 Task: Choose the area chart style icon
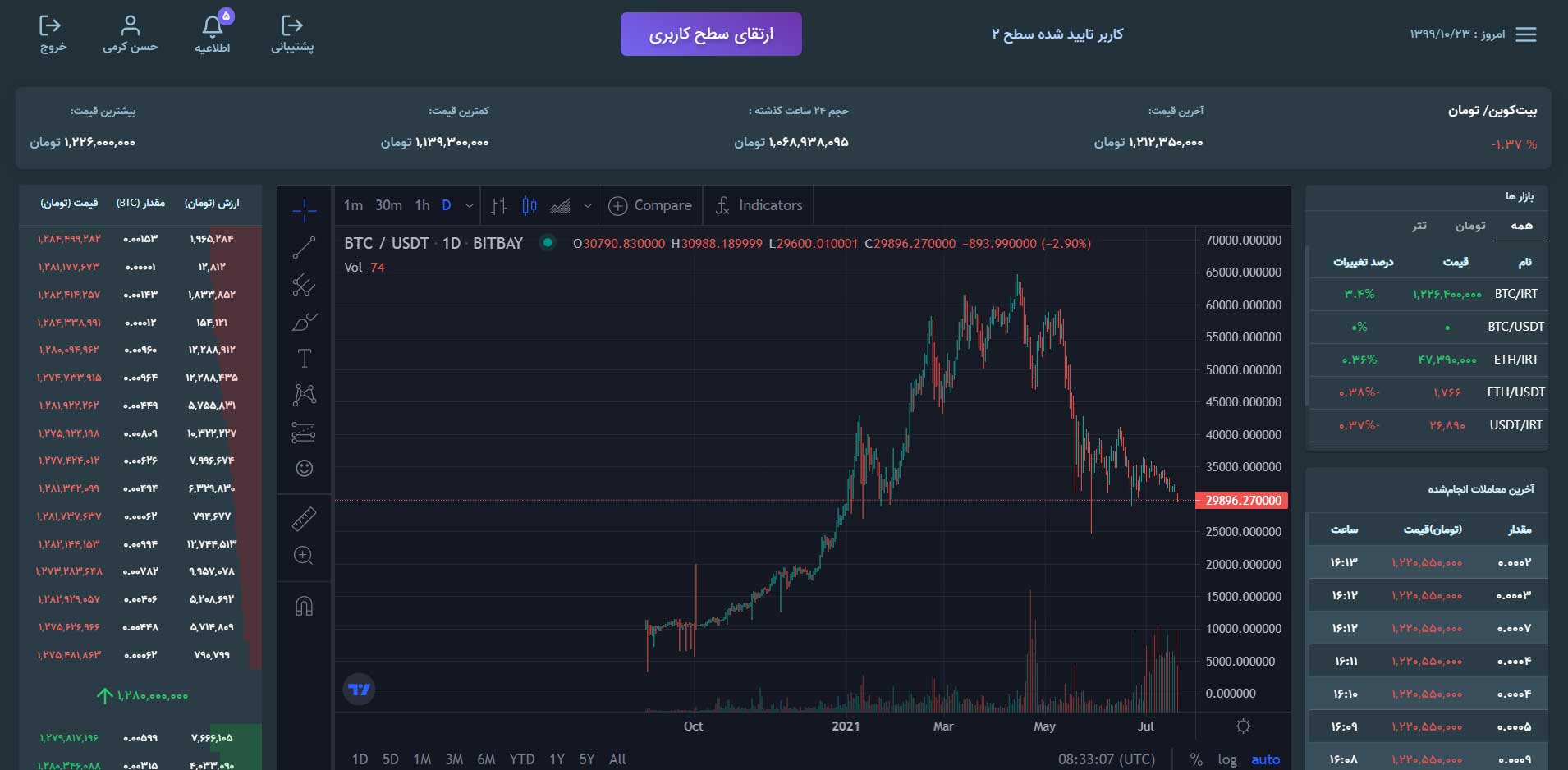tap(560, 206)
